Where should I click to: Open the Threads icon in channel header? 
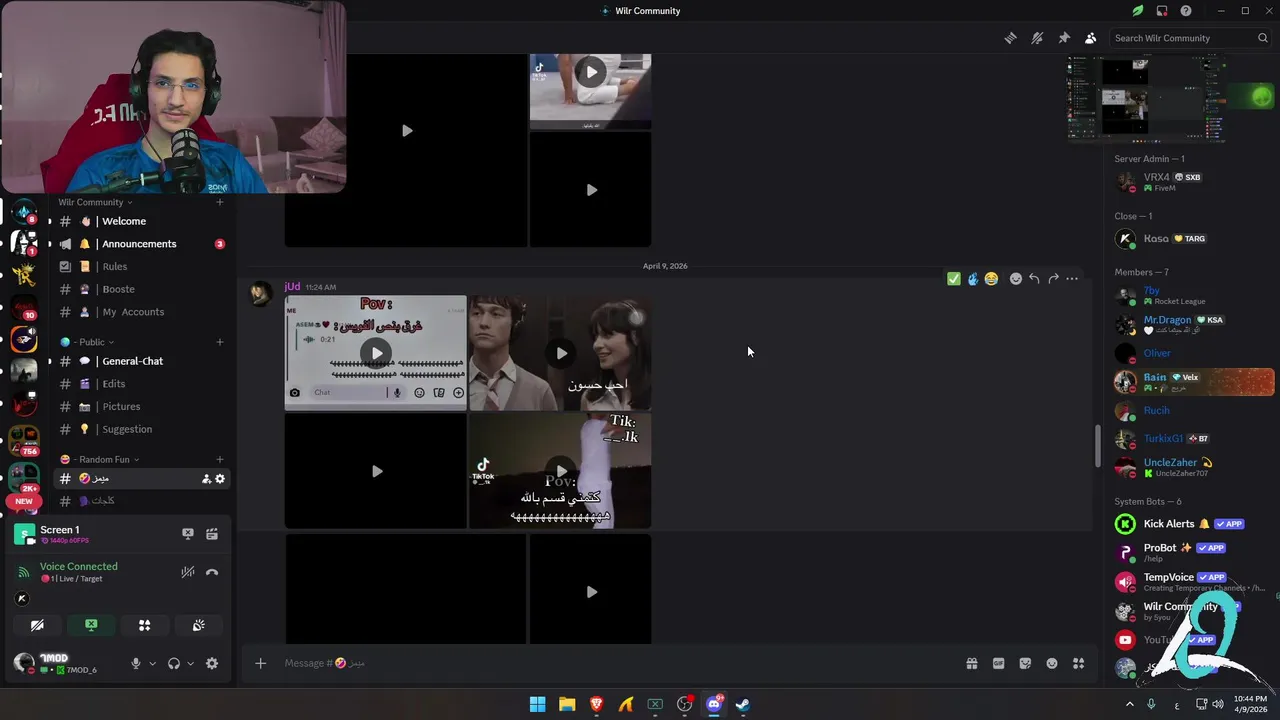(1010, 38)
